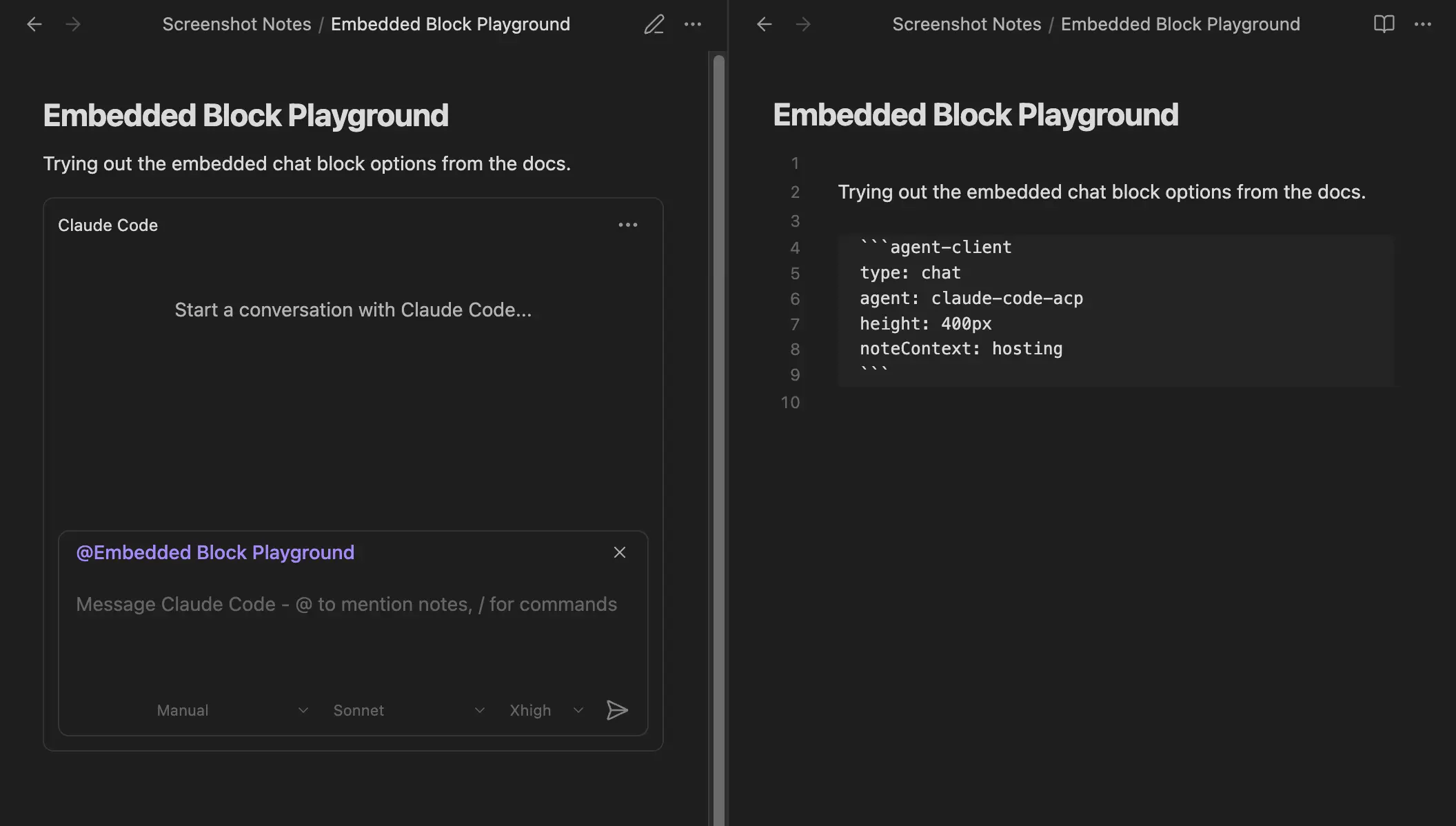The image size is (1456, 826).
Task: Click the Claude Code block title
Action: coord(108,225)
